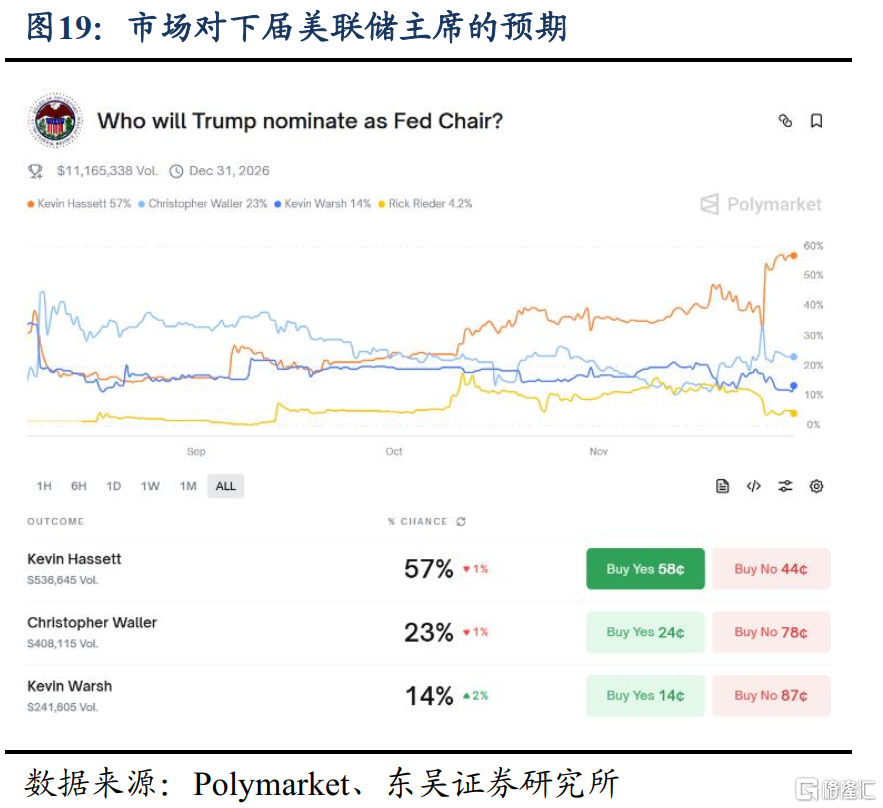Click the Federal Reserve seal thumbnail
Viewport: 883px width, 808px height.
(56, 122)
